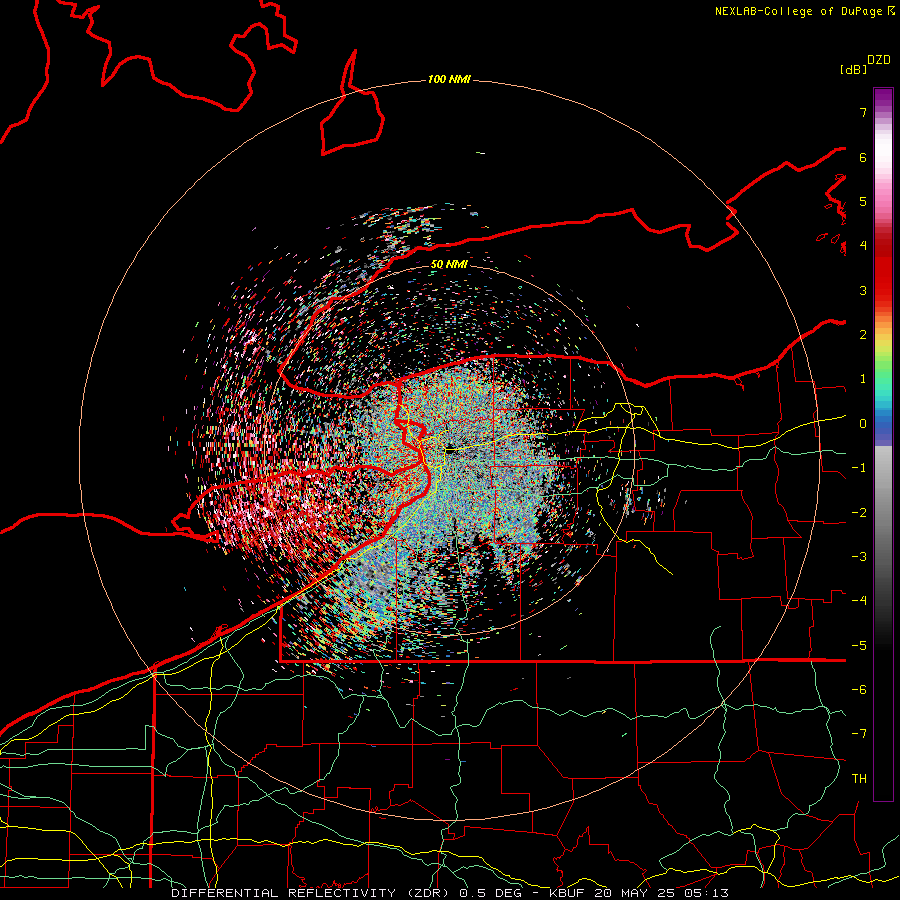Viewport: 900px width, 900px height.
Task: Click the 0 value on color scale
Action: pos(863,424)
